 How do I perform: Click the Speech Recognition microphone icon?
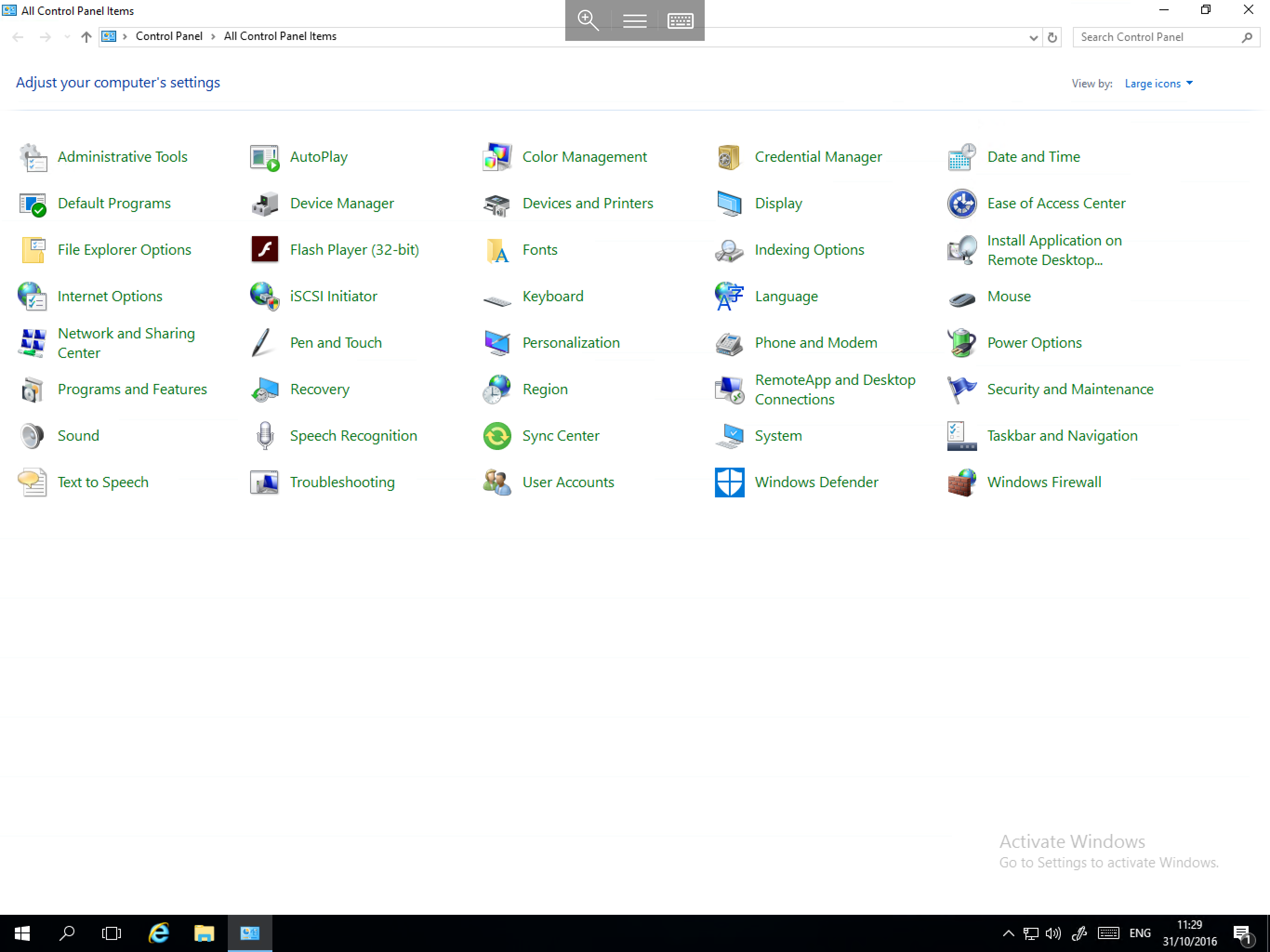click(265, 436)
